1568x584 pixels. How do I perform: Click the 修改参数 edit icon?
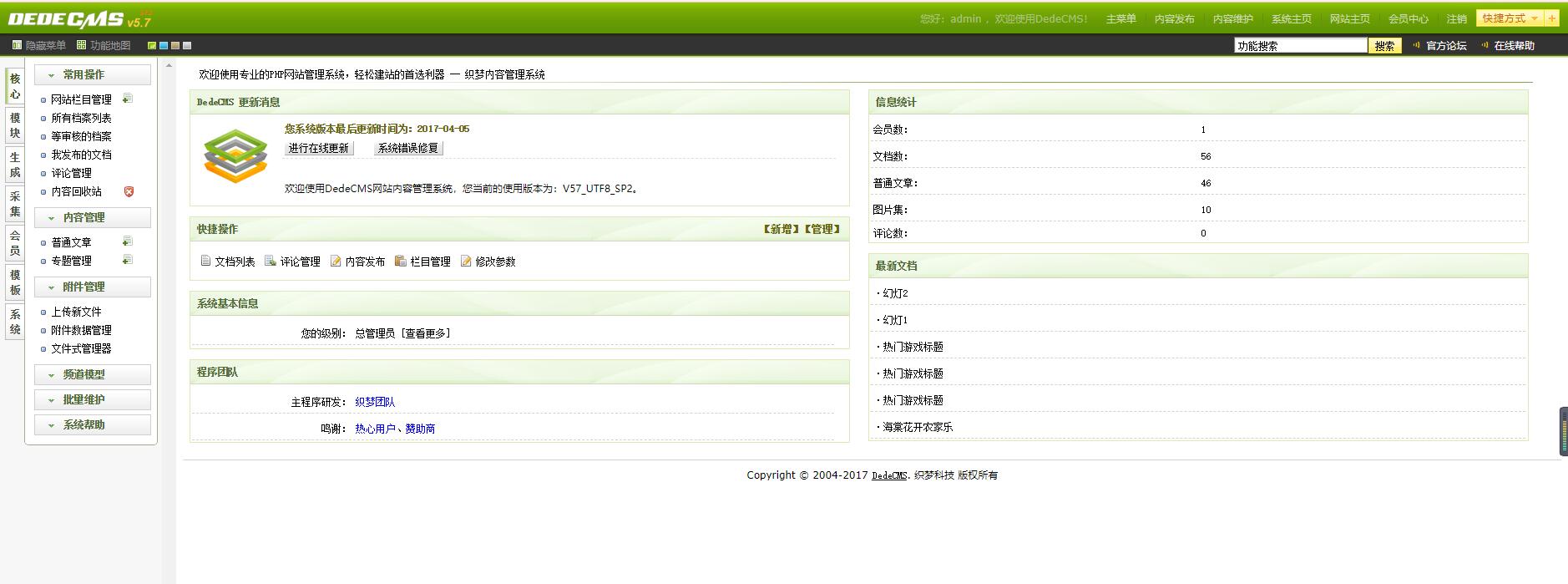click(x=466, y=262)
